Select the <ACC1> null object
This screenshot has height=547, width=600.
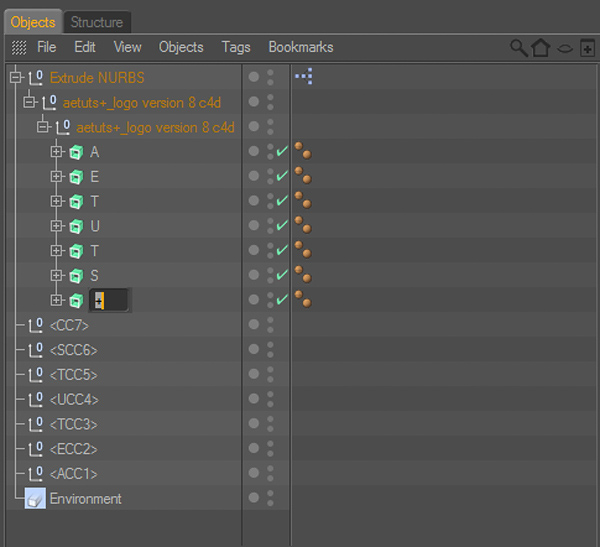click(73, 474)
